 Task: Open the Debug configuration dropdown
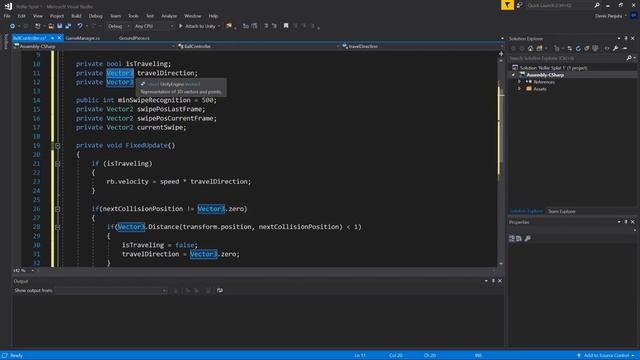[x=119, y=26]
